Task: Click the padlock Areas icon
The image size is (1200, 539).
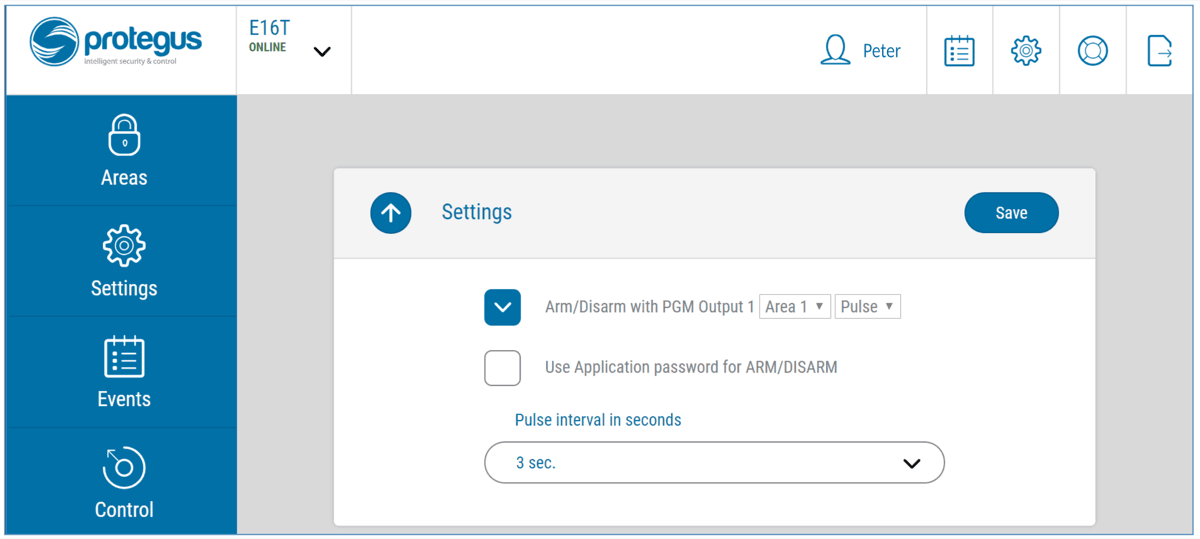Action: 124,135
